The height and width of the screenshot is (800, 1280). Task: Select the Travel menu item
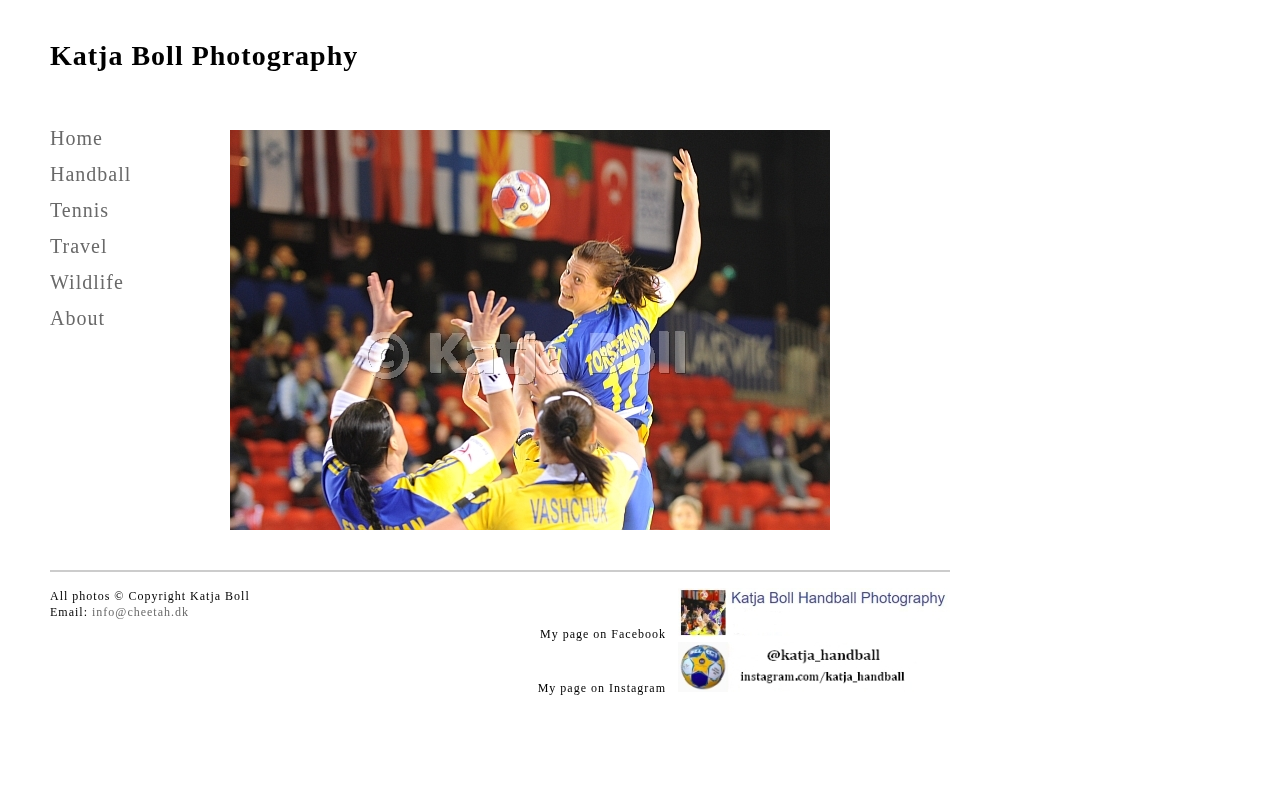78,247
